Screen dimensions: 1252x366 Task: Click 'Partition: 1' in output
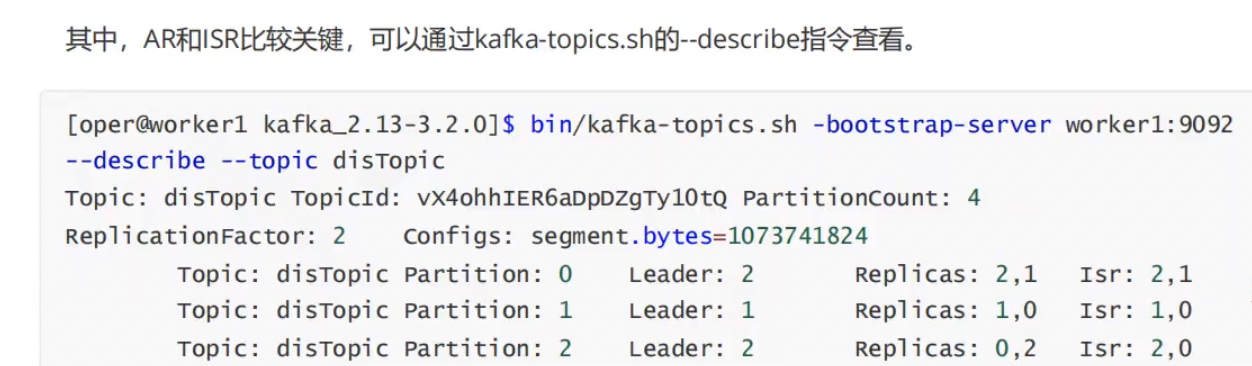tap(488, 311)
